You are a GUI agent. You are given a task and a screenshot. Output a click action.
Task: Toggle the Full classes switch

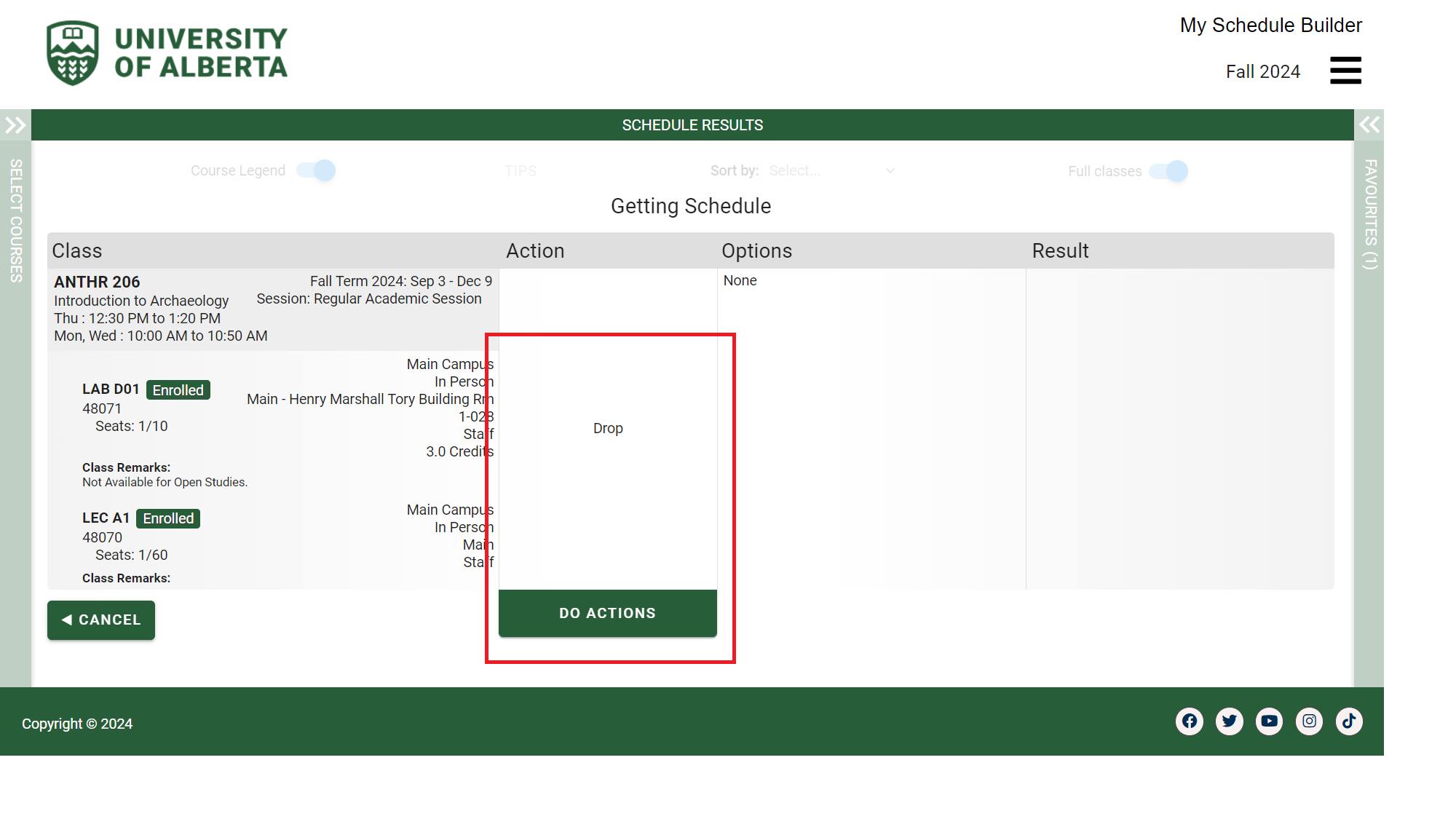(1168, 171)
